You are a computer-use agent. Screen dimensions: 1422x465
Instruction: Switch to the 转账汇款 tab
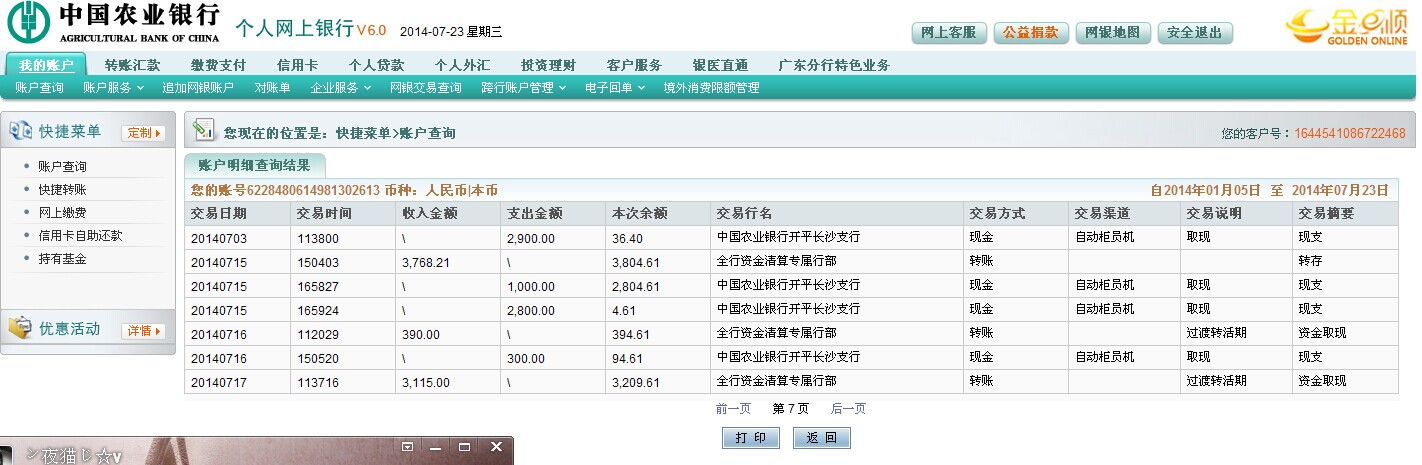(x=132, y=65)
